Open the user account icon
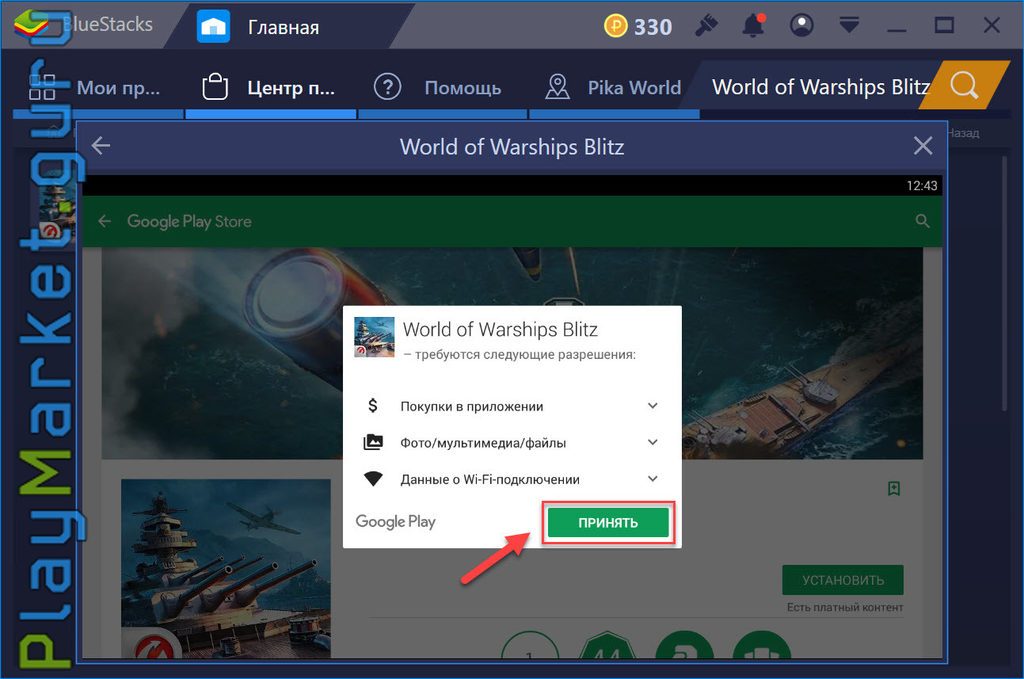The height and width of the screenshot is (679, 1024). 801,26
